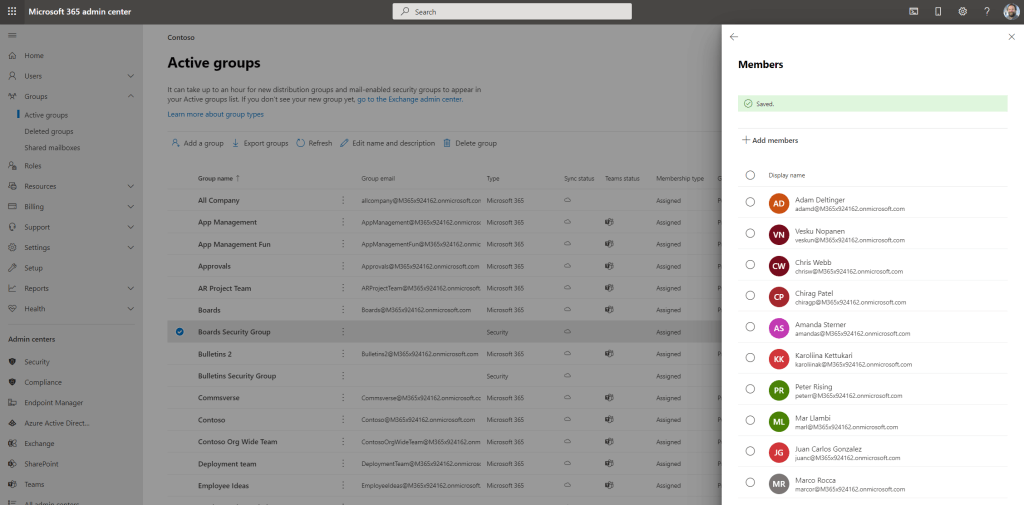The width and height of the screenshot is (1024, 505).
Task: Follow the Exchange admin center link
Action: [x=410, y=100]
